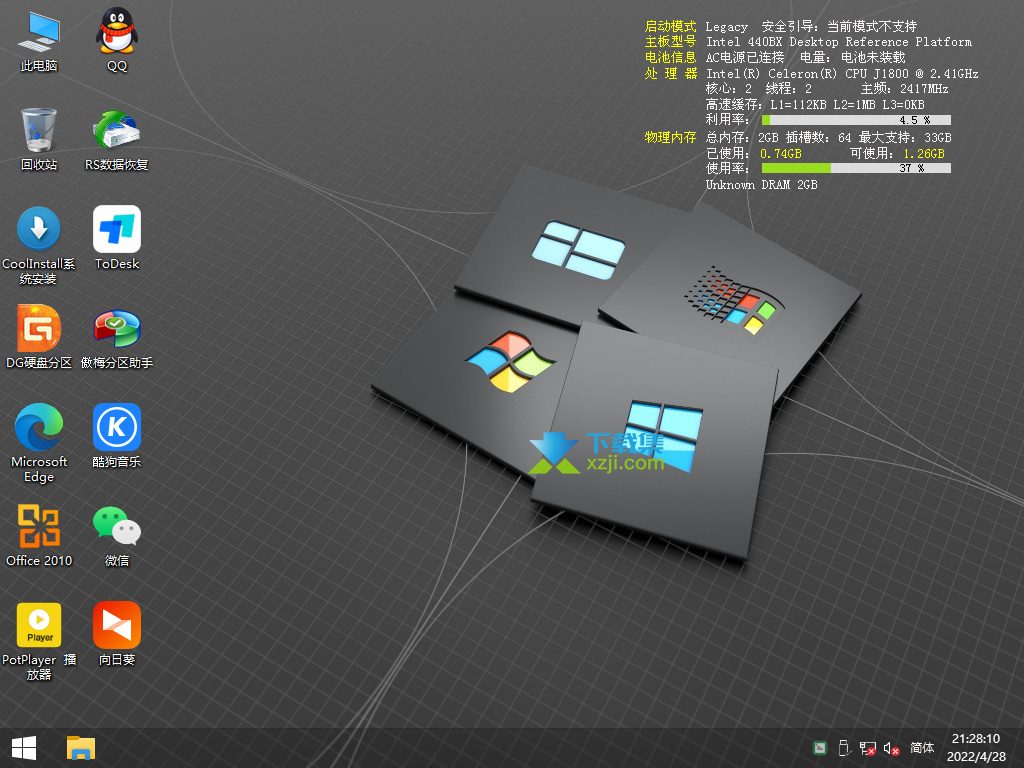Click the Celeron J1800 processor text

tap(842, 73)
